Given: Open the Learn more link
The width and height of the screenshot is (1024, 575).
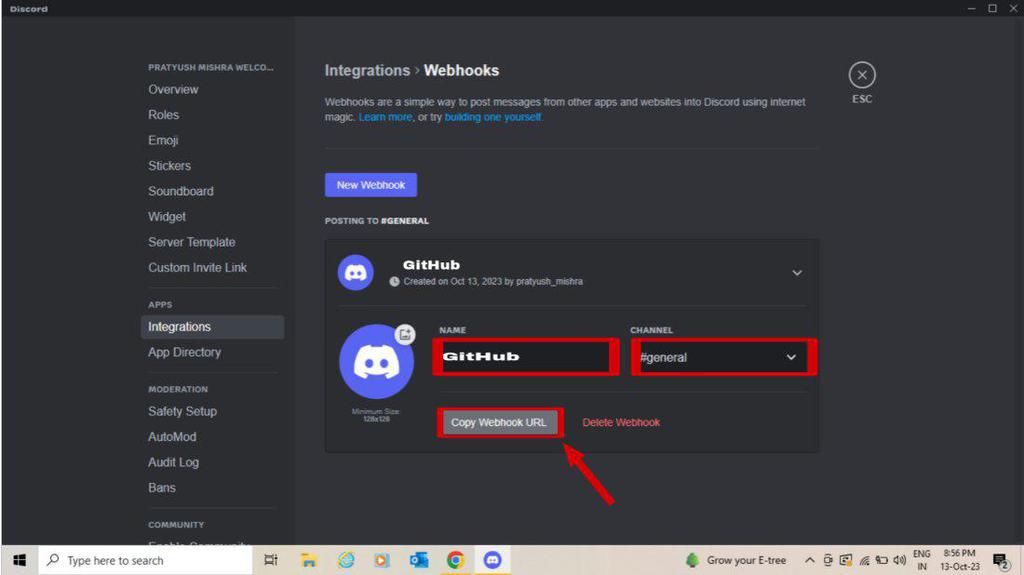Looking at the screenshot, I should pos(385,117).
